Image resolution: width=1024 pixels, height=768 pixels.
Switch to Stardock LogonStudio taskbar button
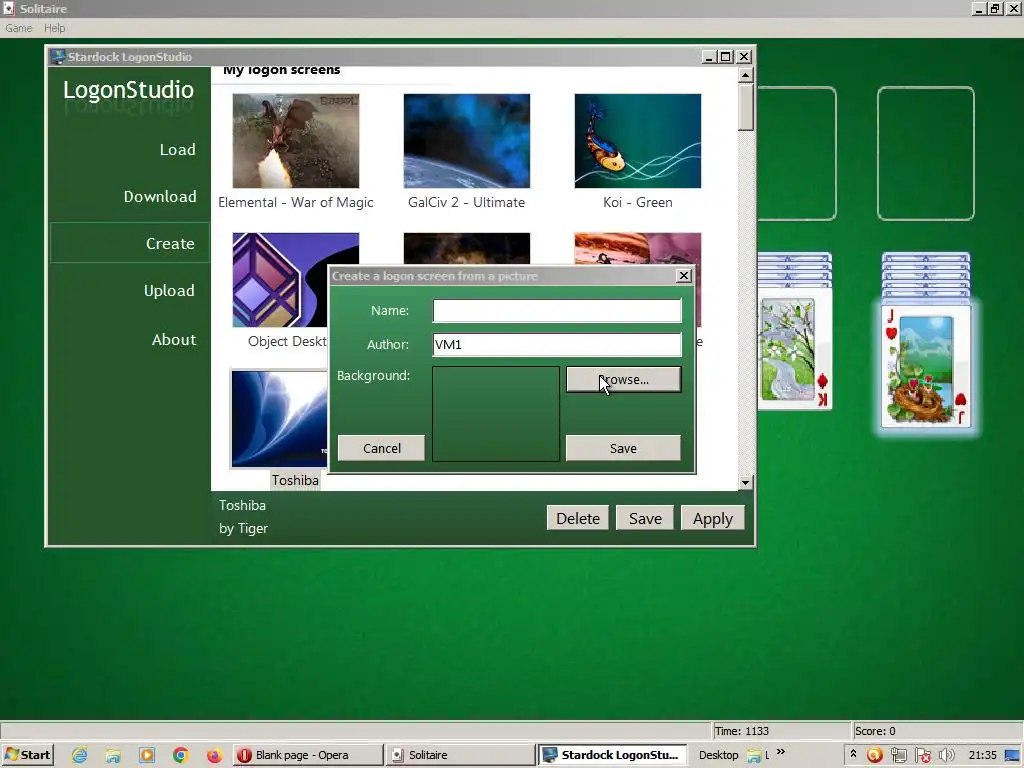coord(613,755)
